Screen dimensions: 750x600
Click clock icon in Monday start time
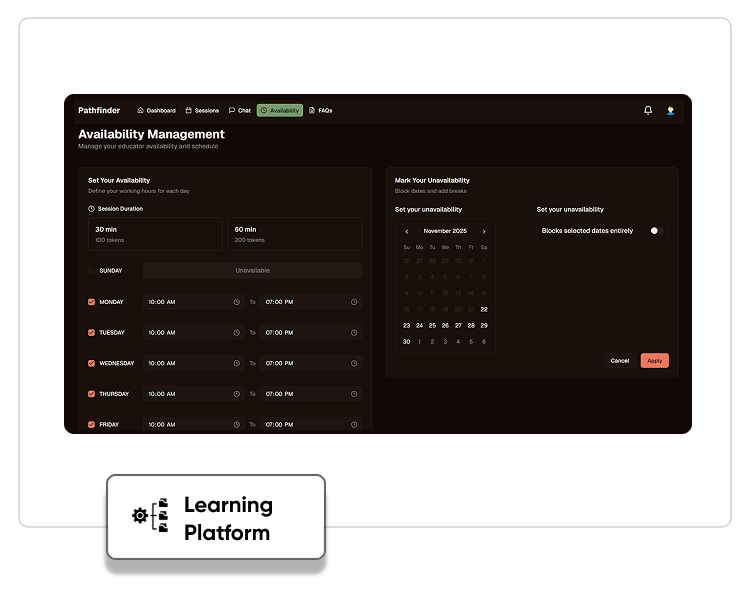pyautogui.click(x=237, y=301)
